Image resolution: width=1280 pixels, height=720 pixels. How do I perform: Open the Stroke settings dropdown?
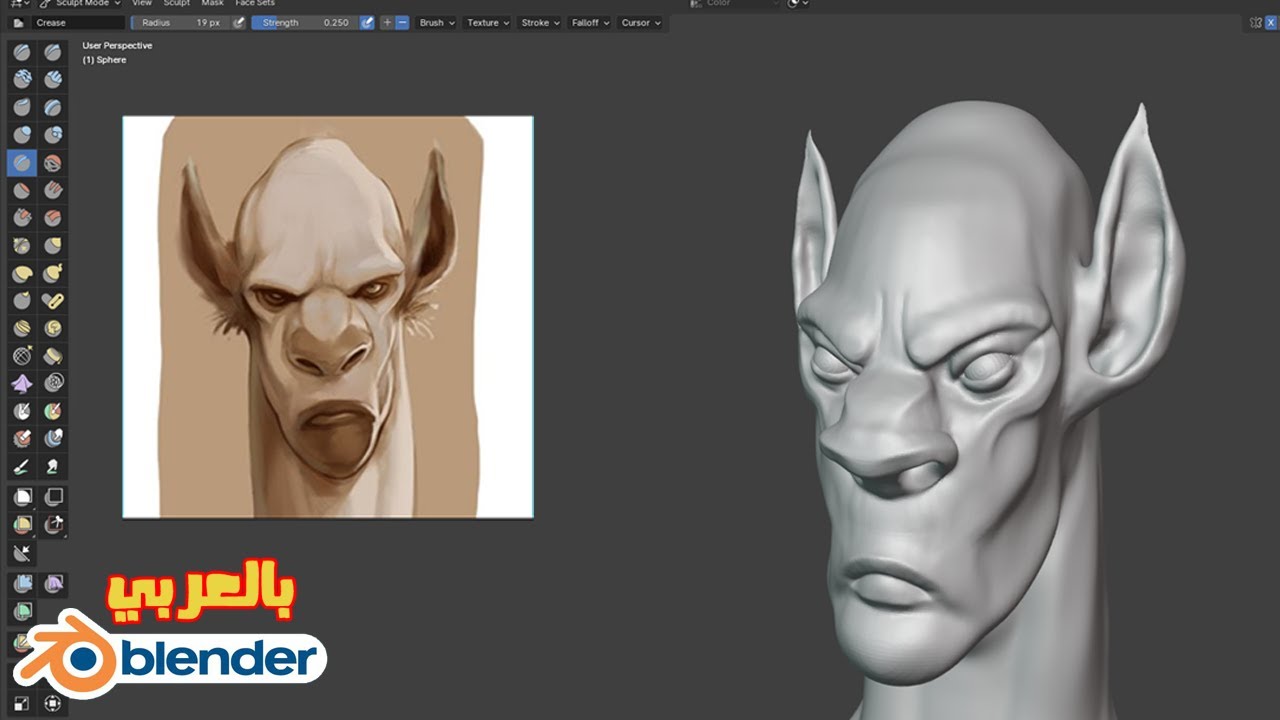pos(541,22)
